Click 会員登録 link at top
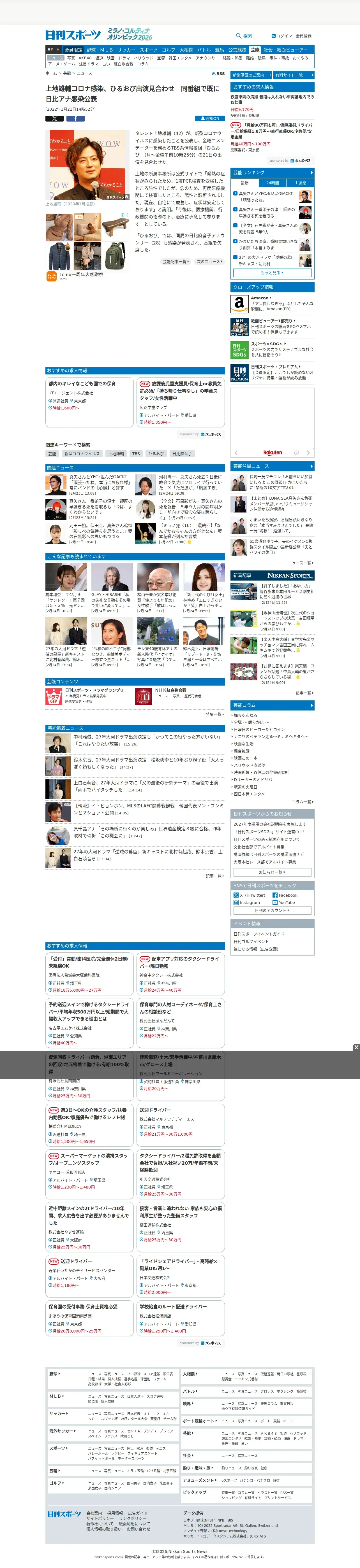This screenshot has width=360, height=1568. [x=304, y=36]
